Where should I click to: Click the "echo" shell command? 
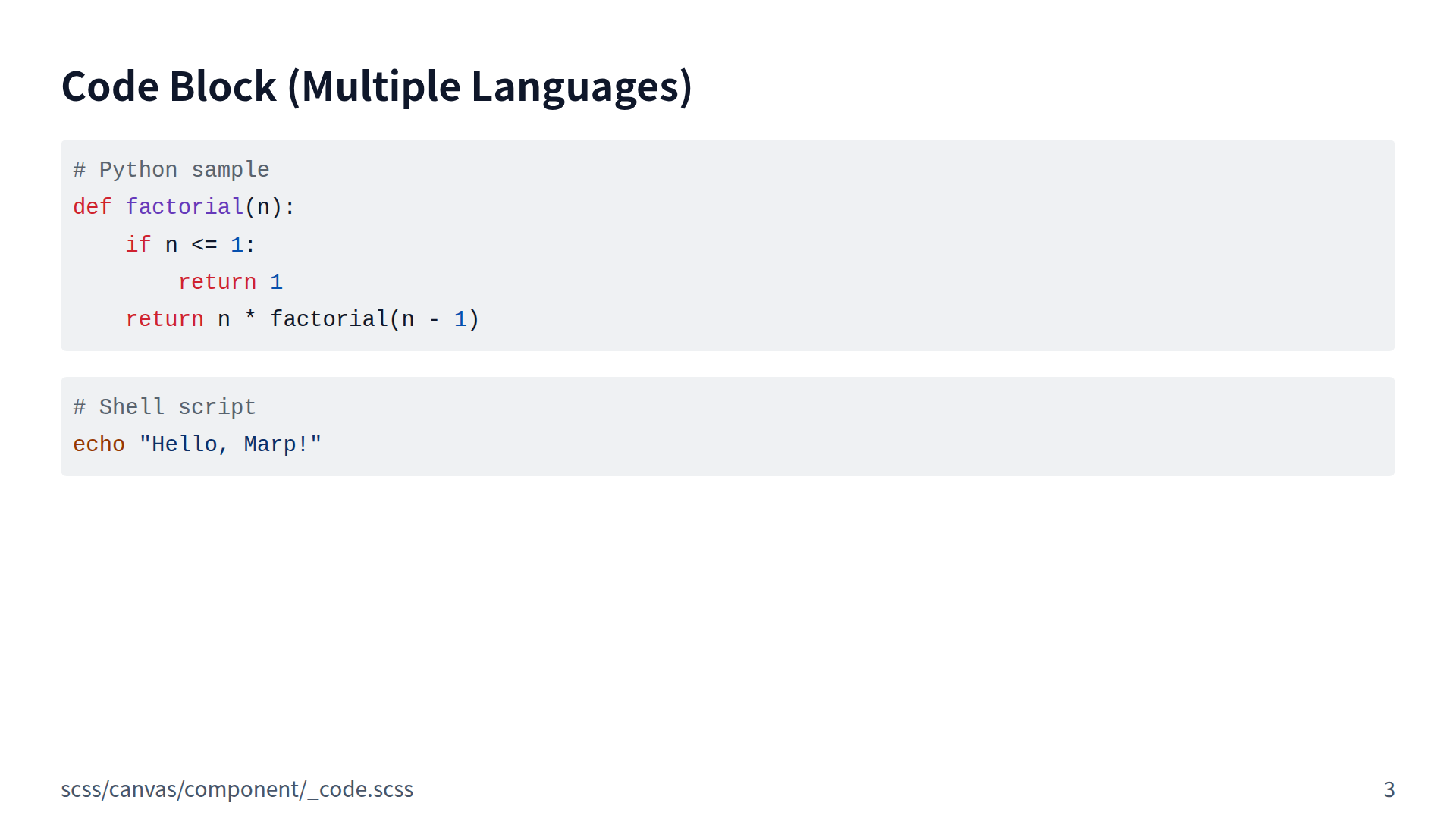[99, 444]
